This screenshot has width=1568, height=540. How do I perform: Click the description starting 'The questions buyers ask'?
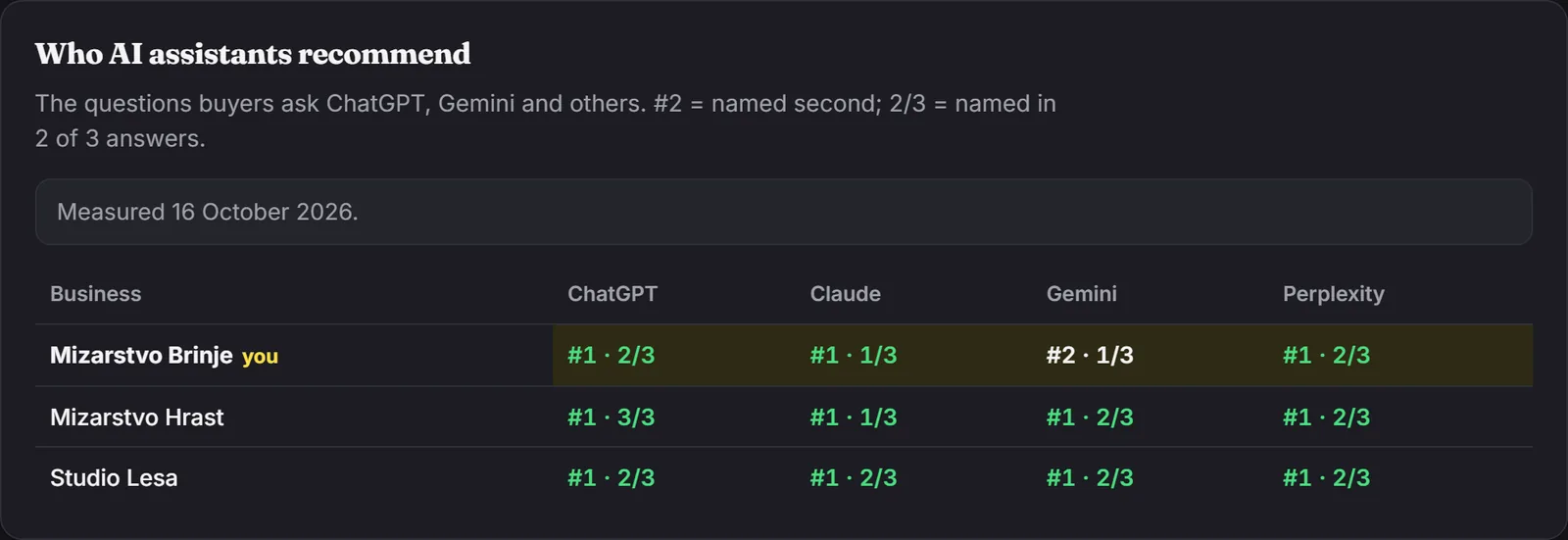click(546, 121)
